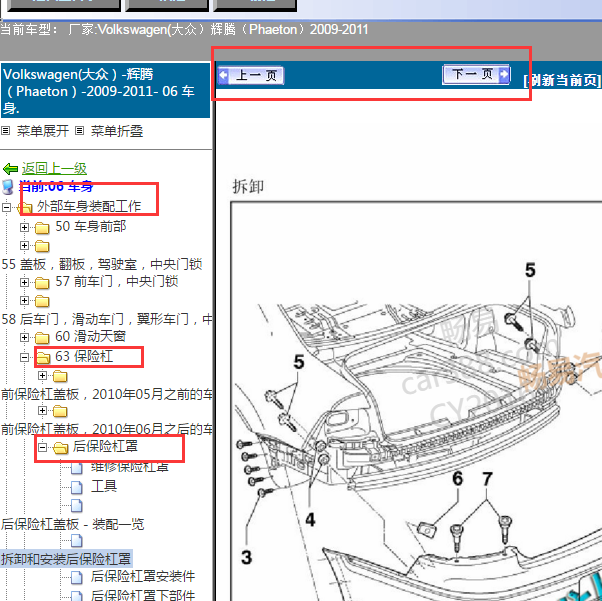Expand the 55 盖板，翻板 node
The height and width of the screenshot is (601, 602).
point(25,245)
